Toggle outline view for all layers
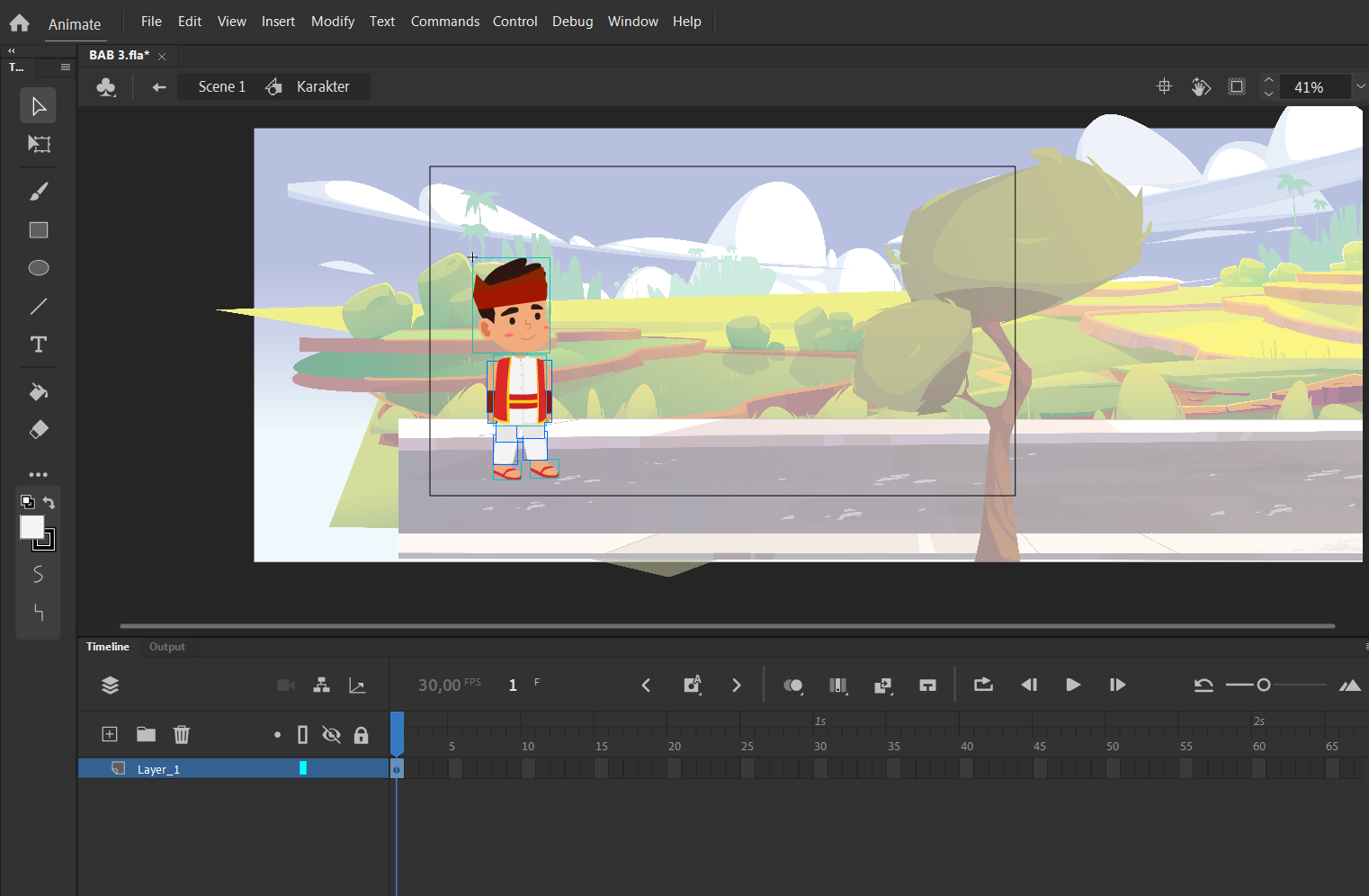This screenshot has width=1369, height=896. point(302,735)
